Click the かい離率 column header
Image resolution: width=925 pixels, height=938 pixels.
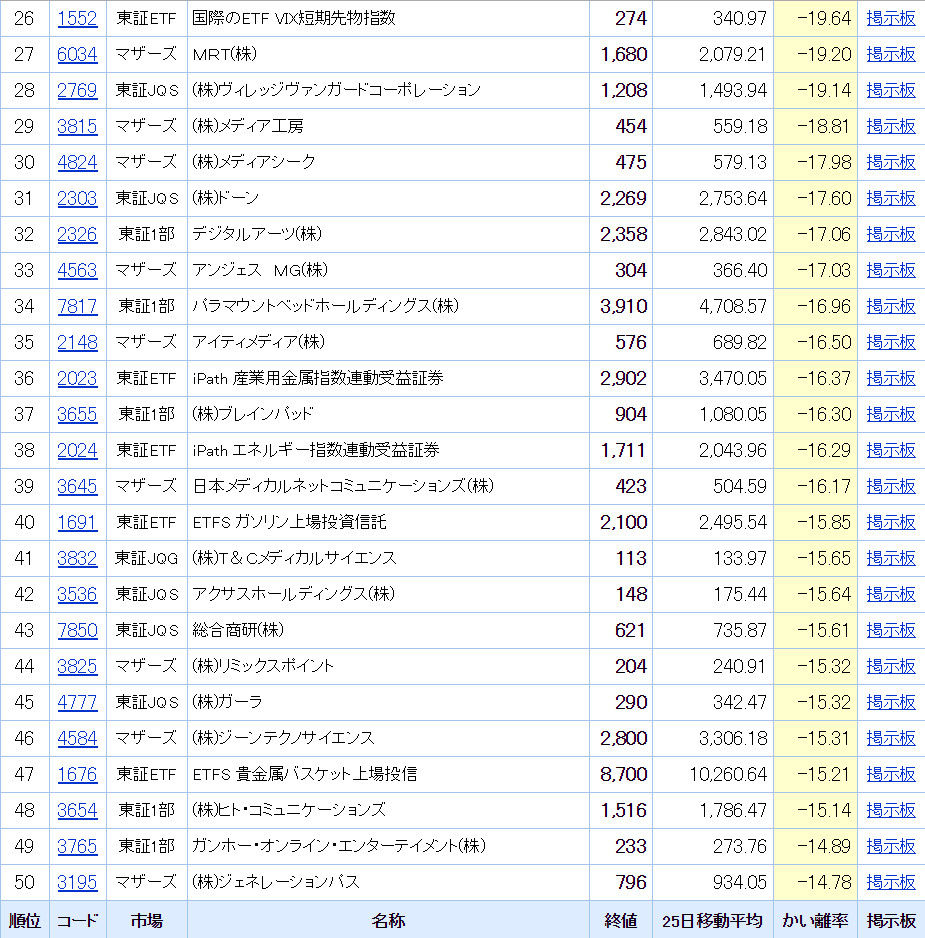coord(815,920)
